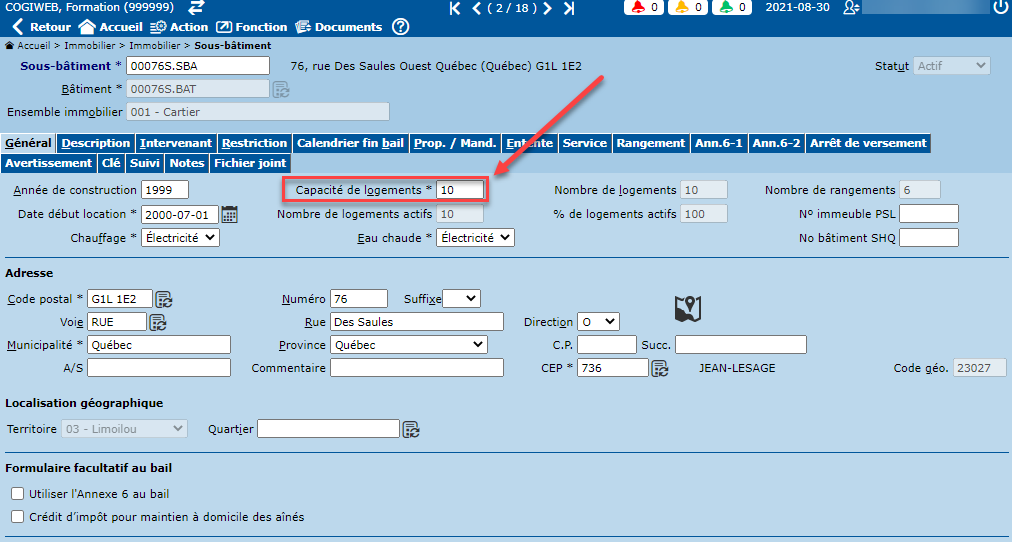Open the CEP lookup icon
This screenshot has height=542, width=1012.
pos(660,369)
